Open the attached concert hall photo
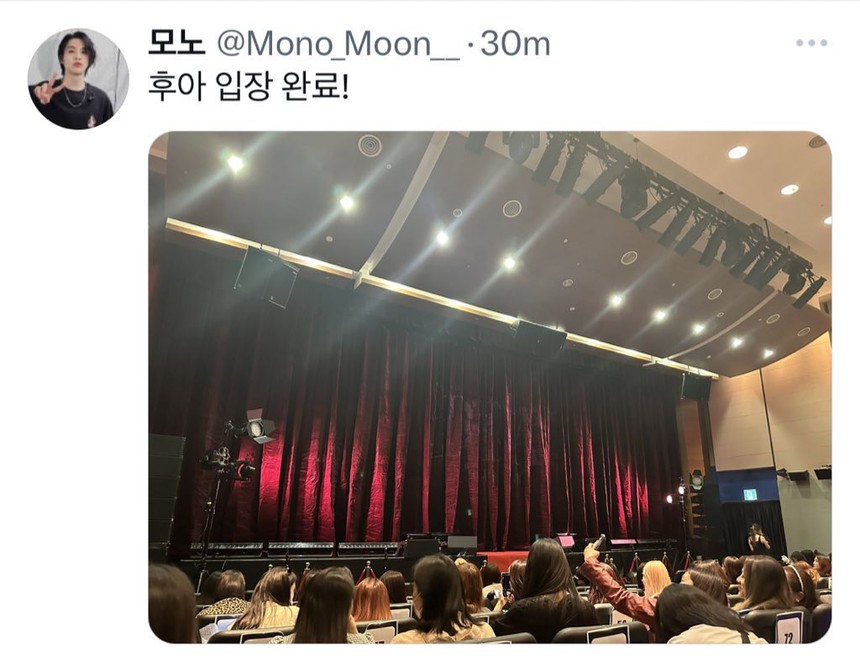 tap(490, 387)
